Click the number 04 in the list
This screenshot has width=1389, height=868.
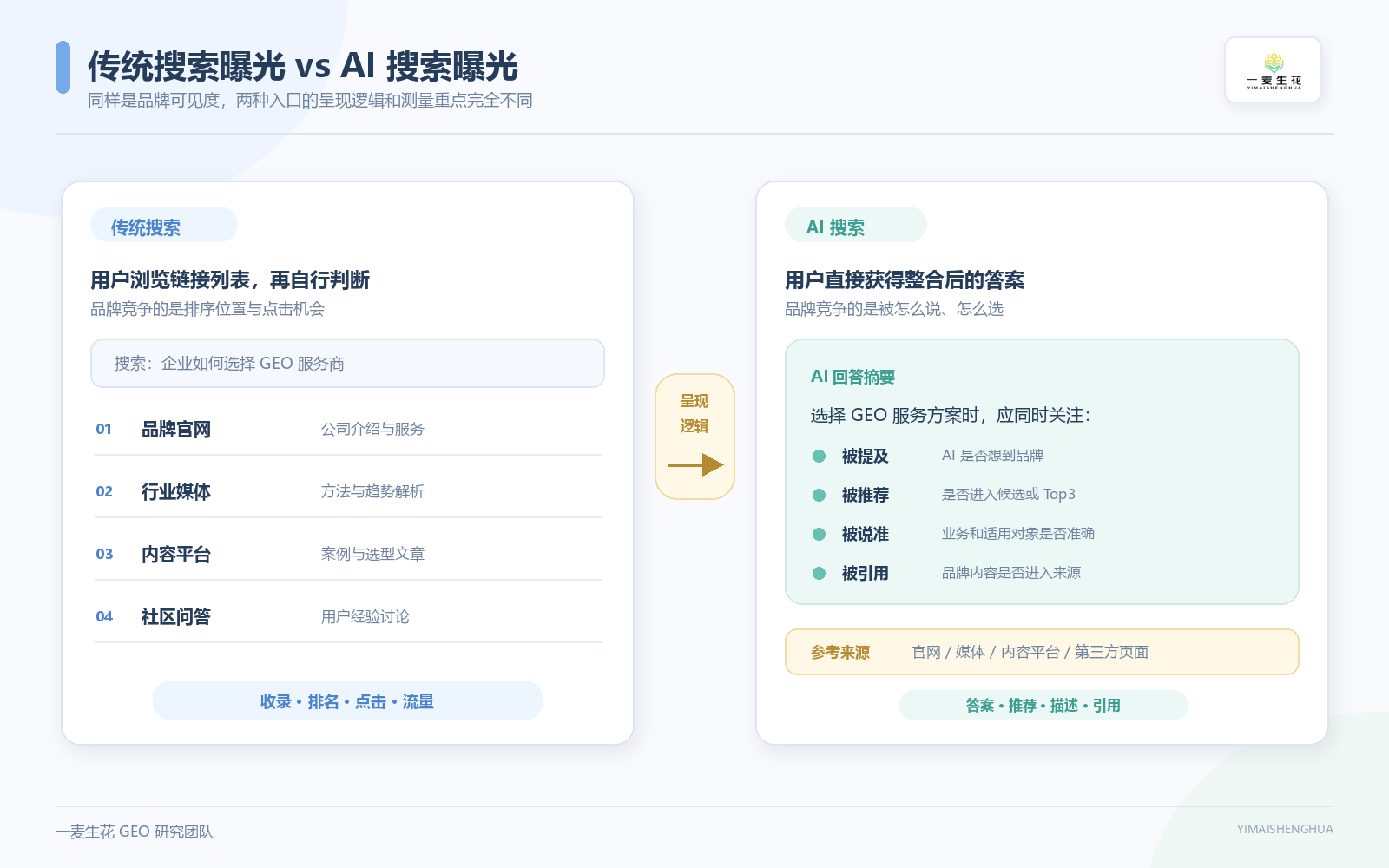coord(104,616)
